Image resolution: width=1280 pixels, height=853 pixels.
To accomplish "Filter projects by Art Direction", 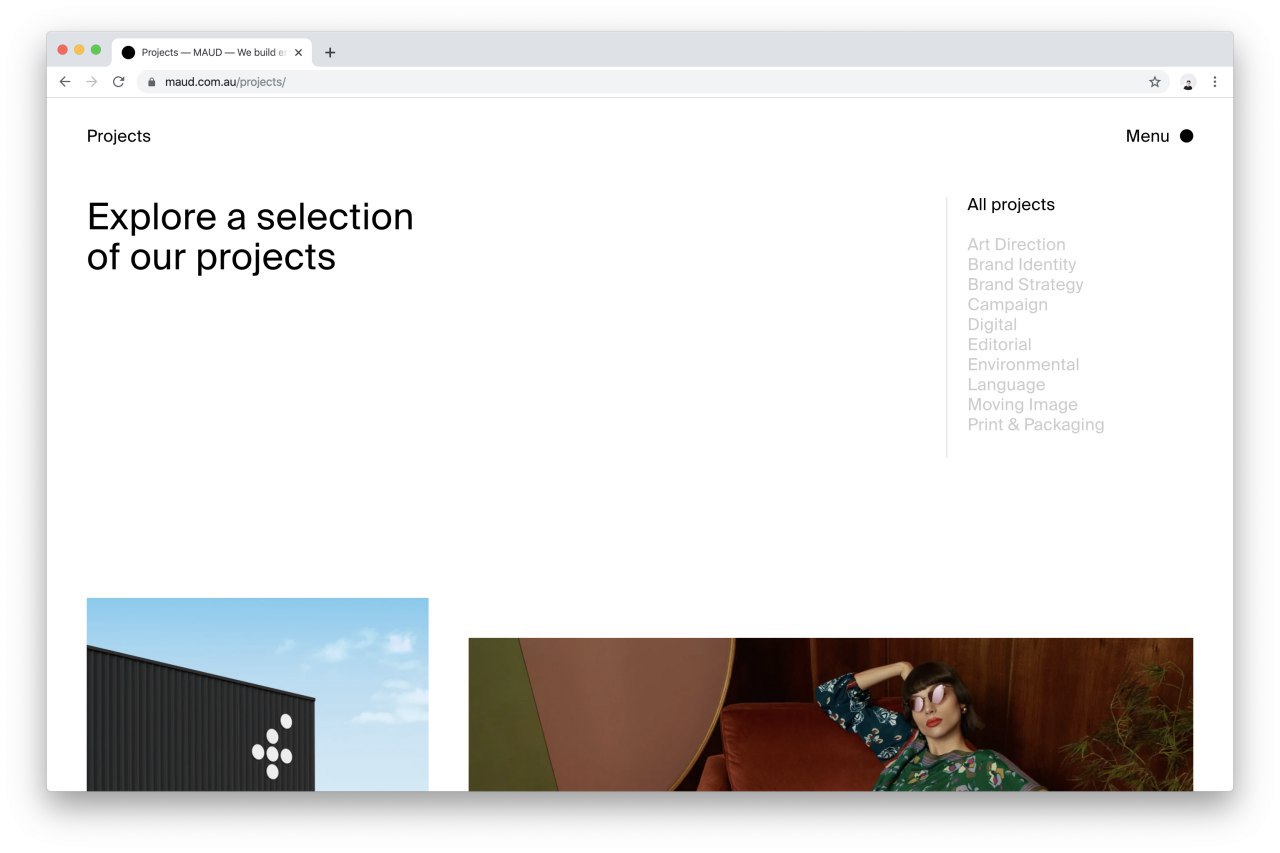I will 1016,244.
